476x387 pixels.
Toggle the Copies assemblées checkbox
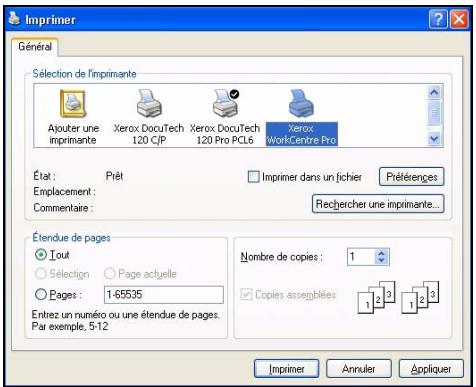click(246, 294)
